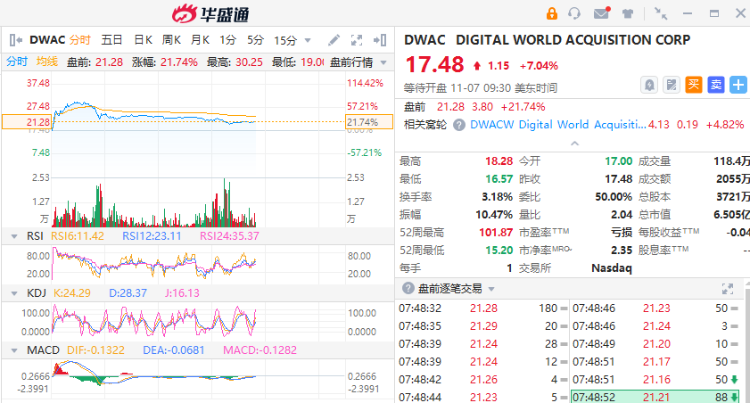Screen dimensions: 750x403
Task: Click the 最高 value 18.28
Action: 499,161
